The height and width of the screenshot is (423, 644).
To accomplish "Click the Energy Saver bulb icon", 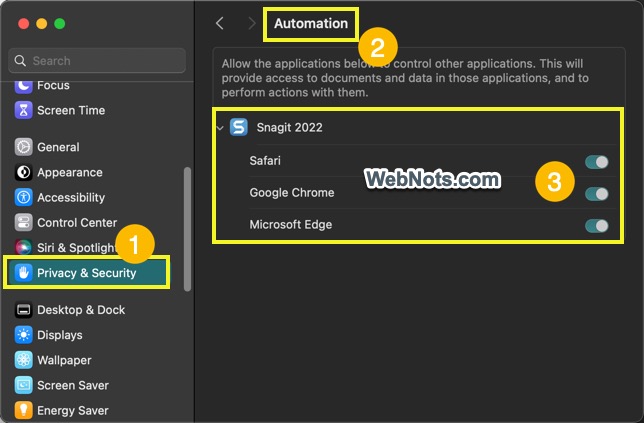I will pos(23,410).
